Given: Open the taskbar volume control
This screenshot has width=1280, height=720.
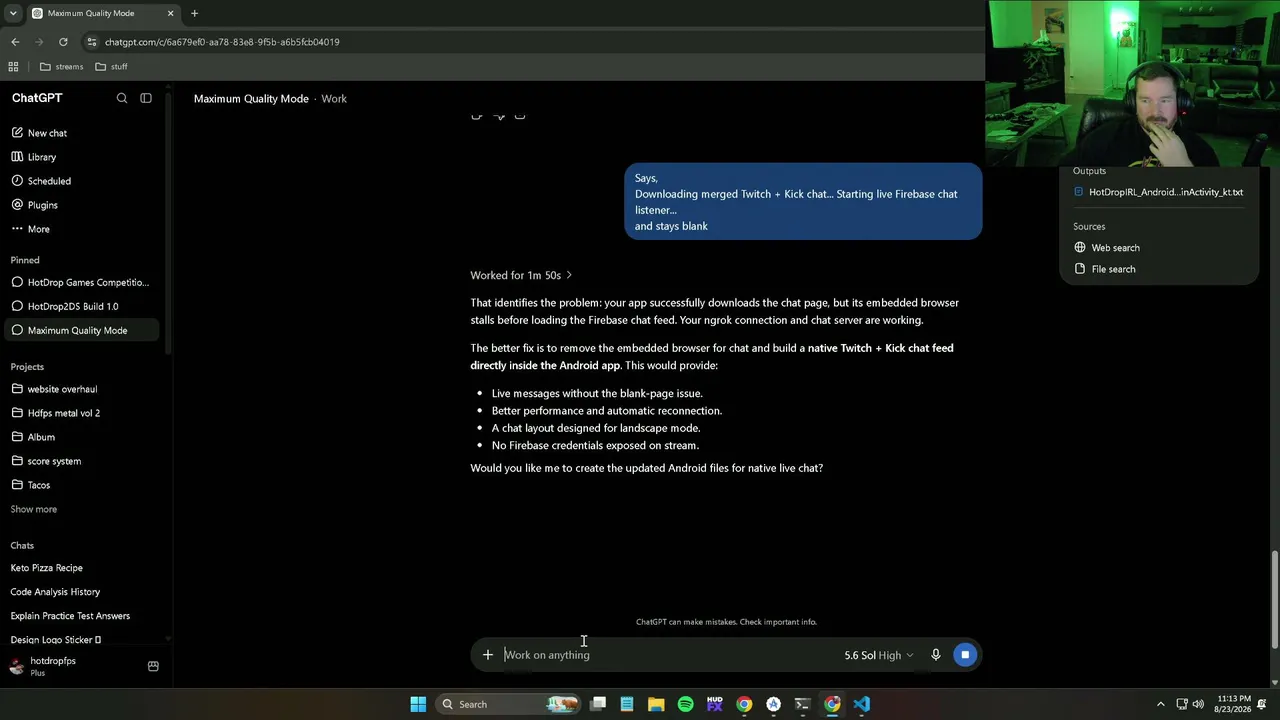Looking at the screenshot, I should click(x=1197, y=704).
